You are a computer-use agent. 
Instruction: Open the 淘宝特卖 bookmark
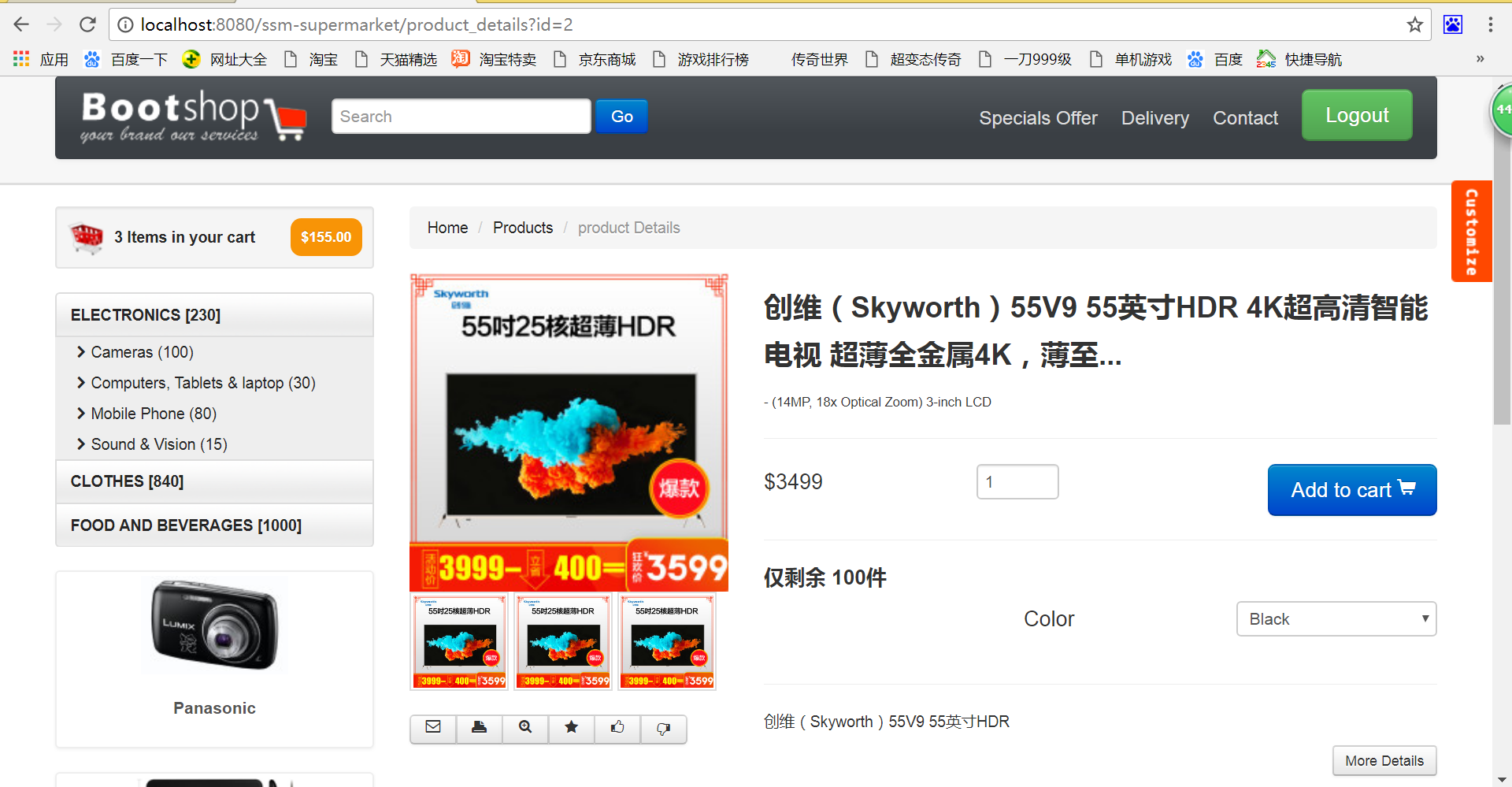tap(494, 59)
